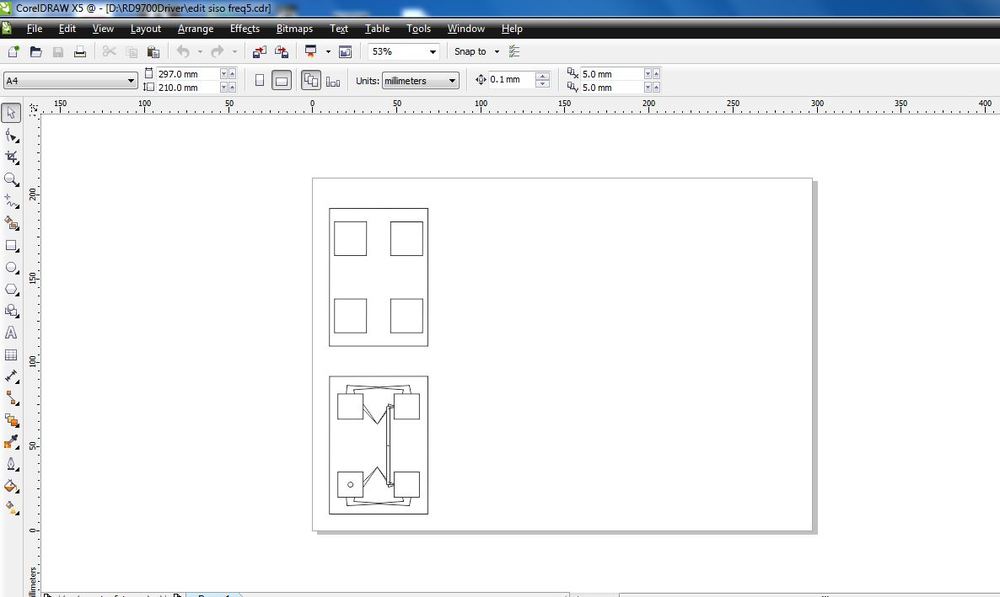Viewport: 1000px width, 597px height.
Task: Select the Rectangle tool
Action: (x=11, y=246)
